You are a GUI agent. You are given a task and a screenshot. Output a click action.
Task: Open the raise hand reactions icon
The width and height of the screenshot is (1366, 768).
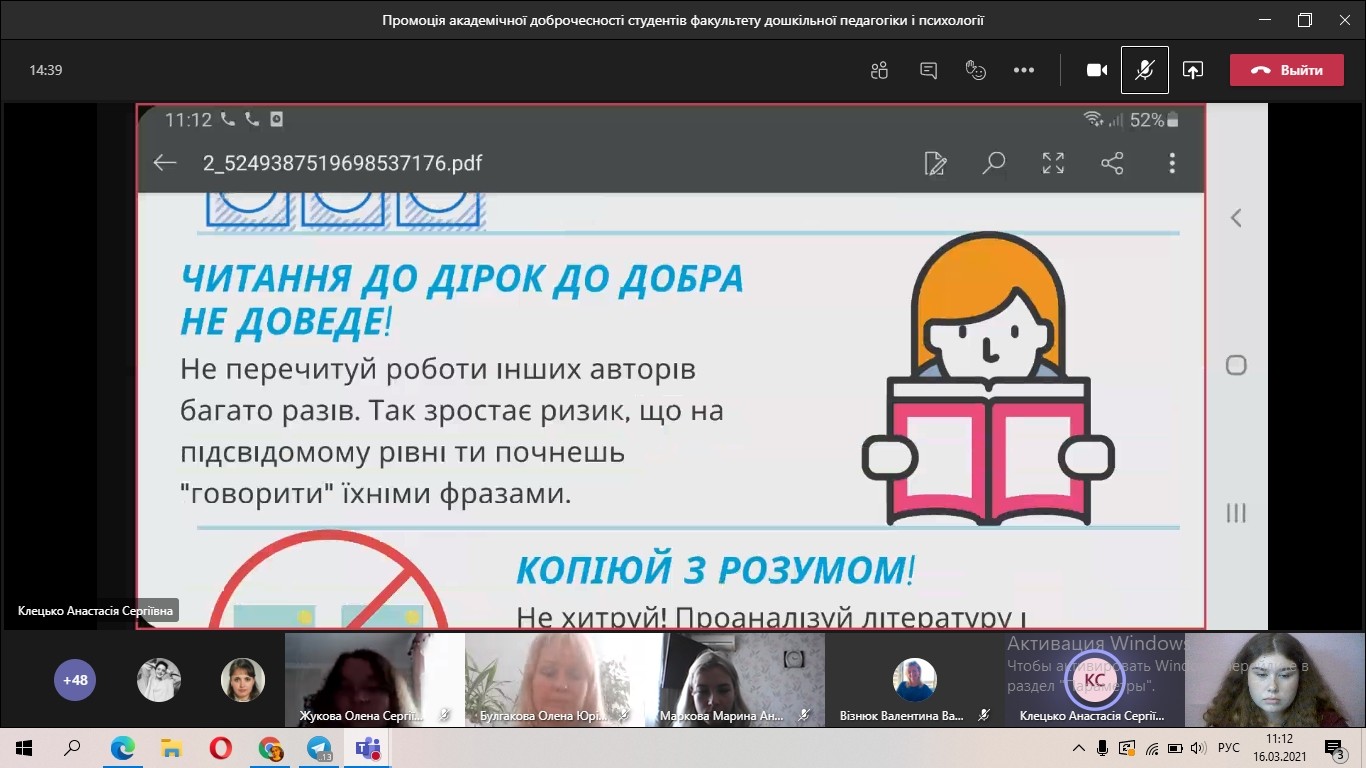pos(976,70)
